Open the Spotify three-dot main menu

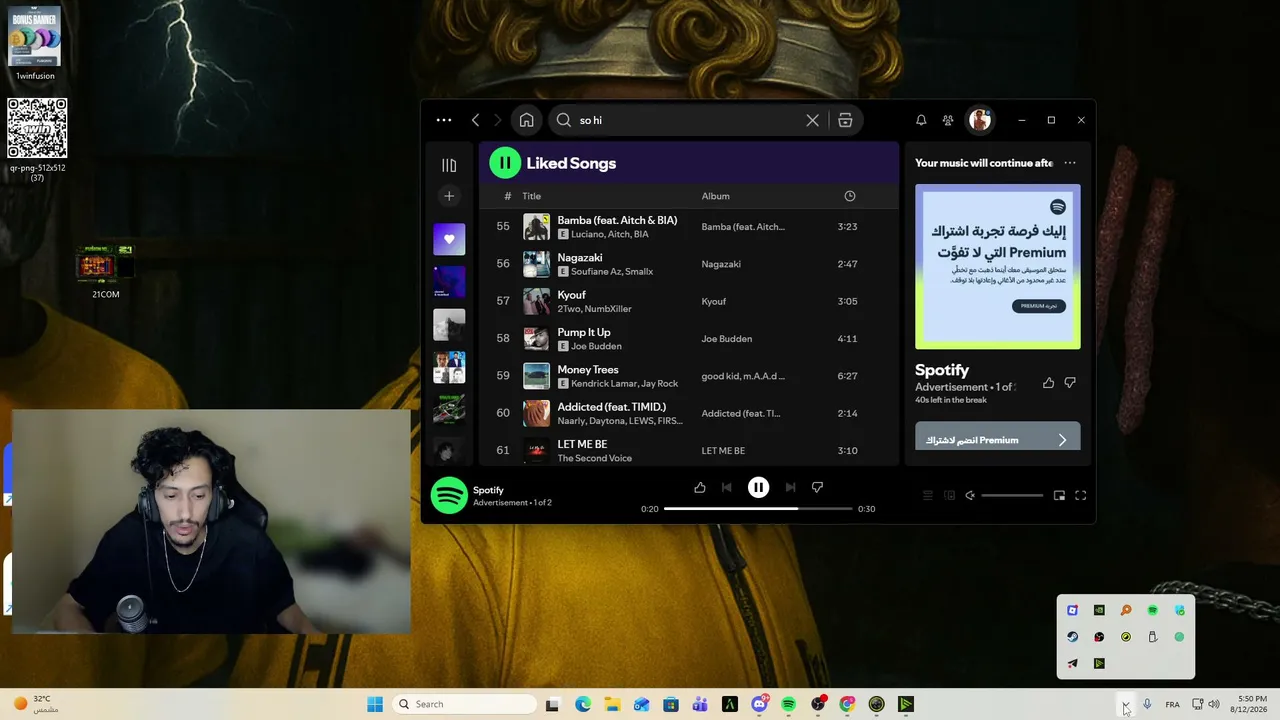tap(444, 120)
